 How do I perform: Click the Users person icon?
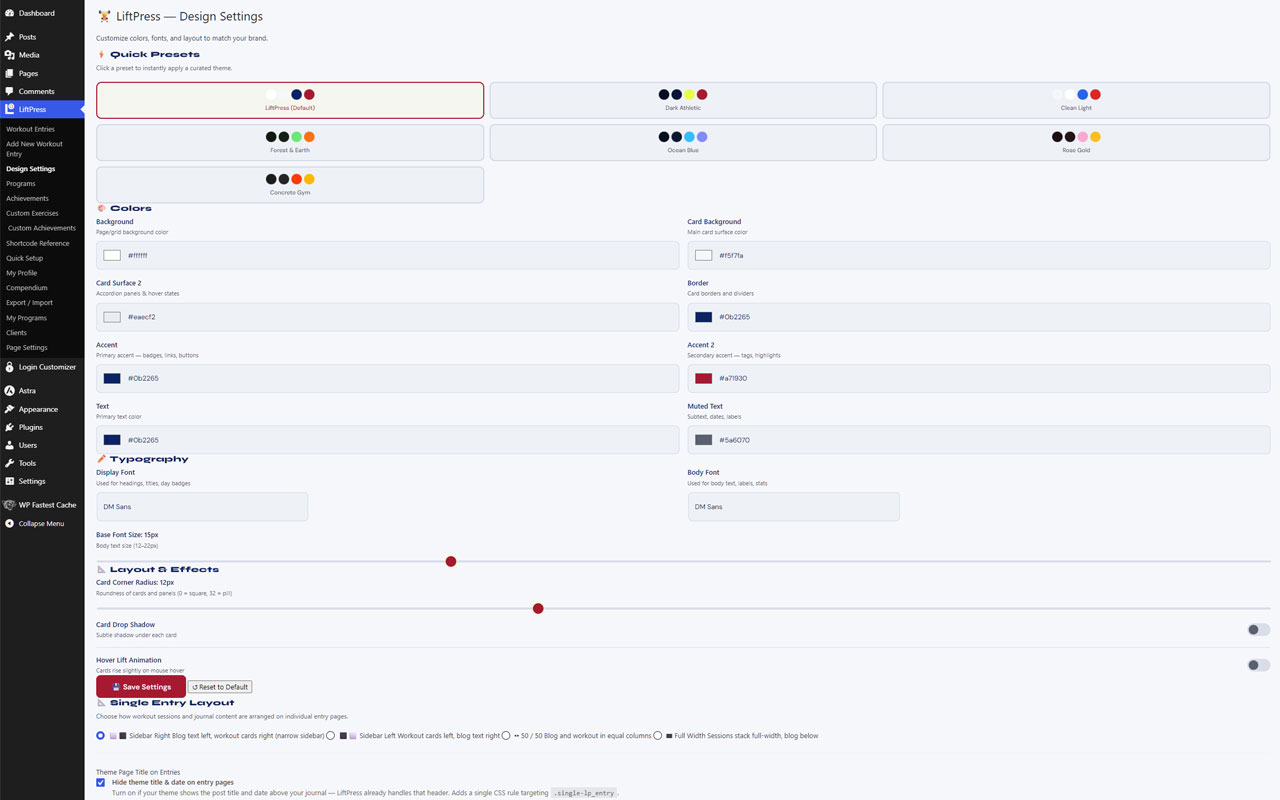(10, 445)
